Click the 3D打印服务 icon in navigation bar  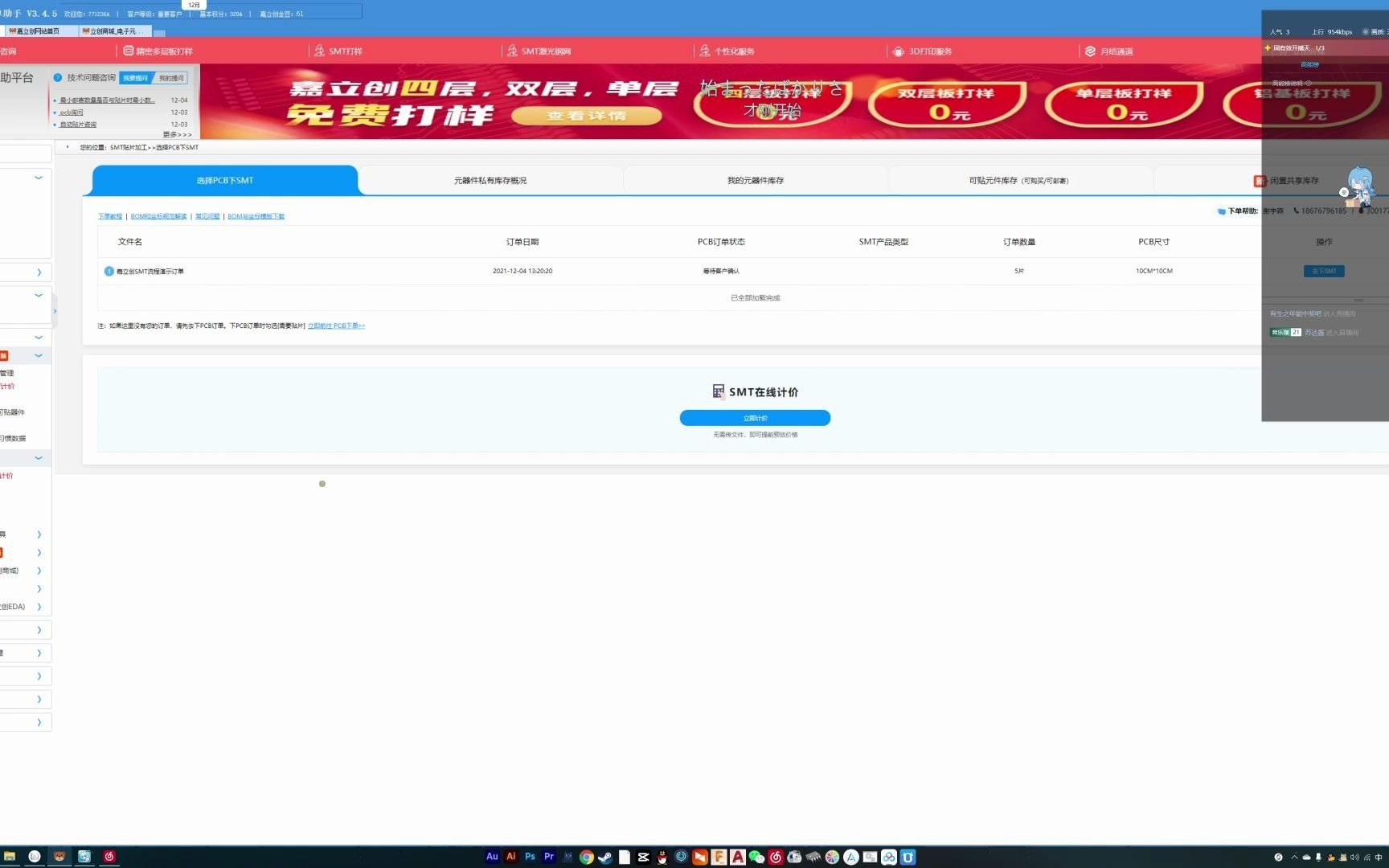click(x=898, y=51)
